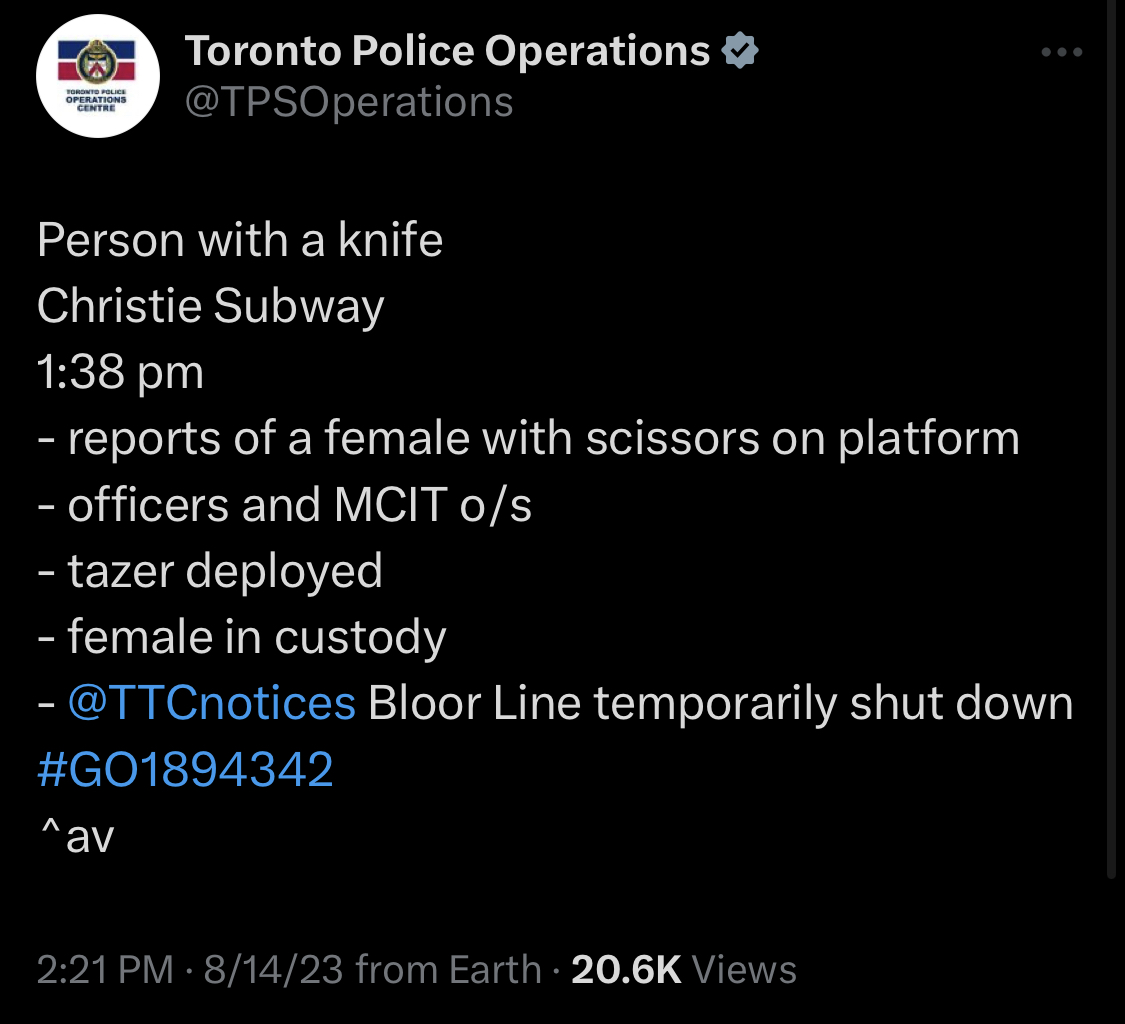1125x1024 pixels.
Task: Click the 8/14/23 post date
Action: [x=273, y=970]
